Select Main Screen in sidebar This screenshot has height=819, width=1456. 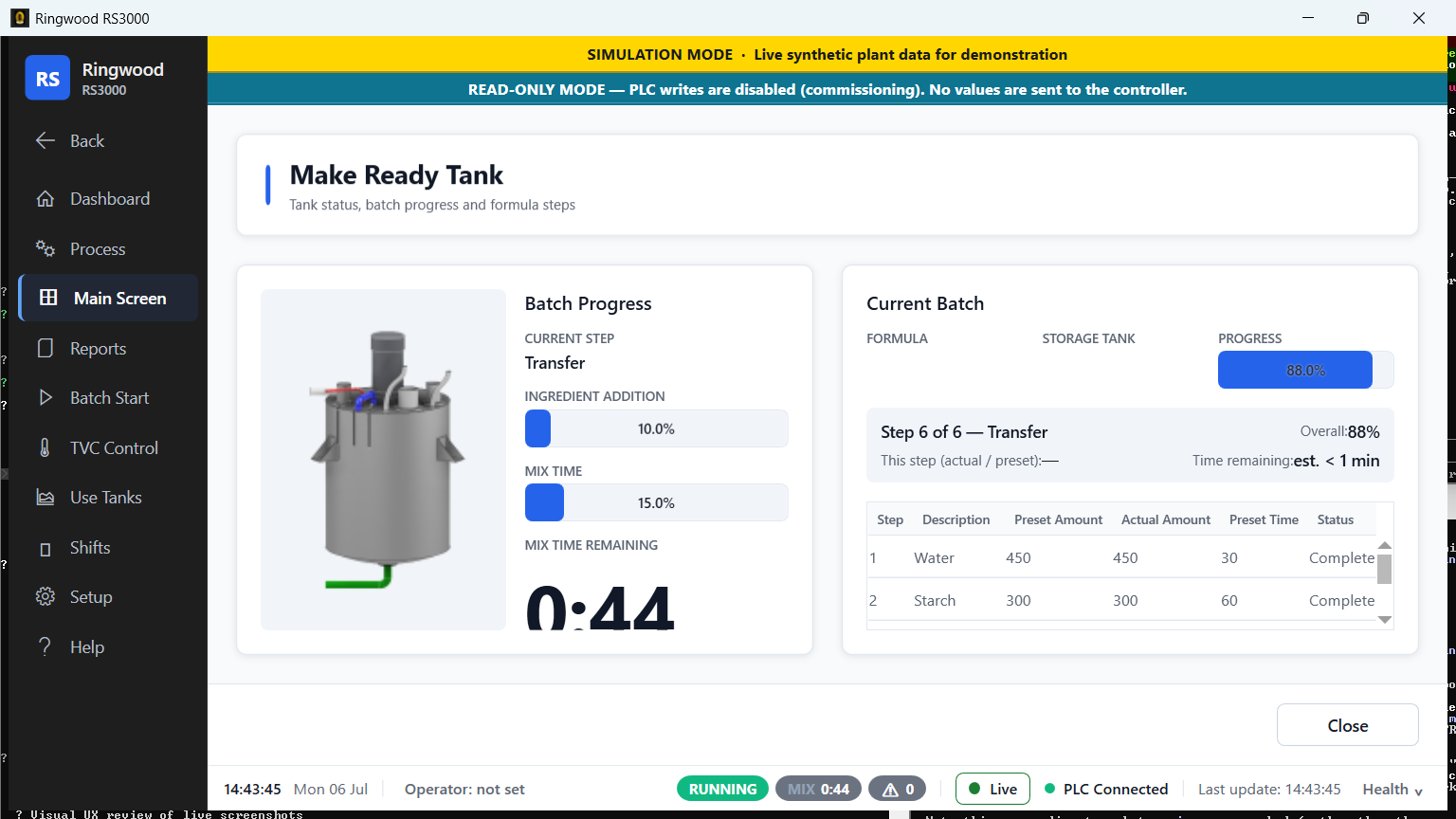pyautogui.click(x=108, y=298)
